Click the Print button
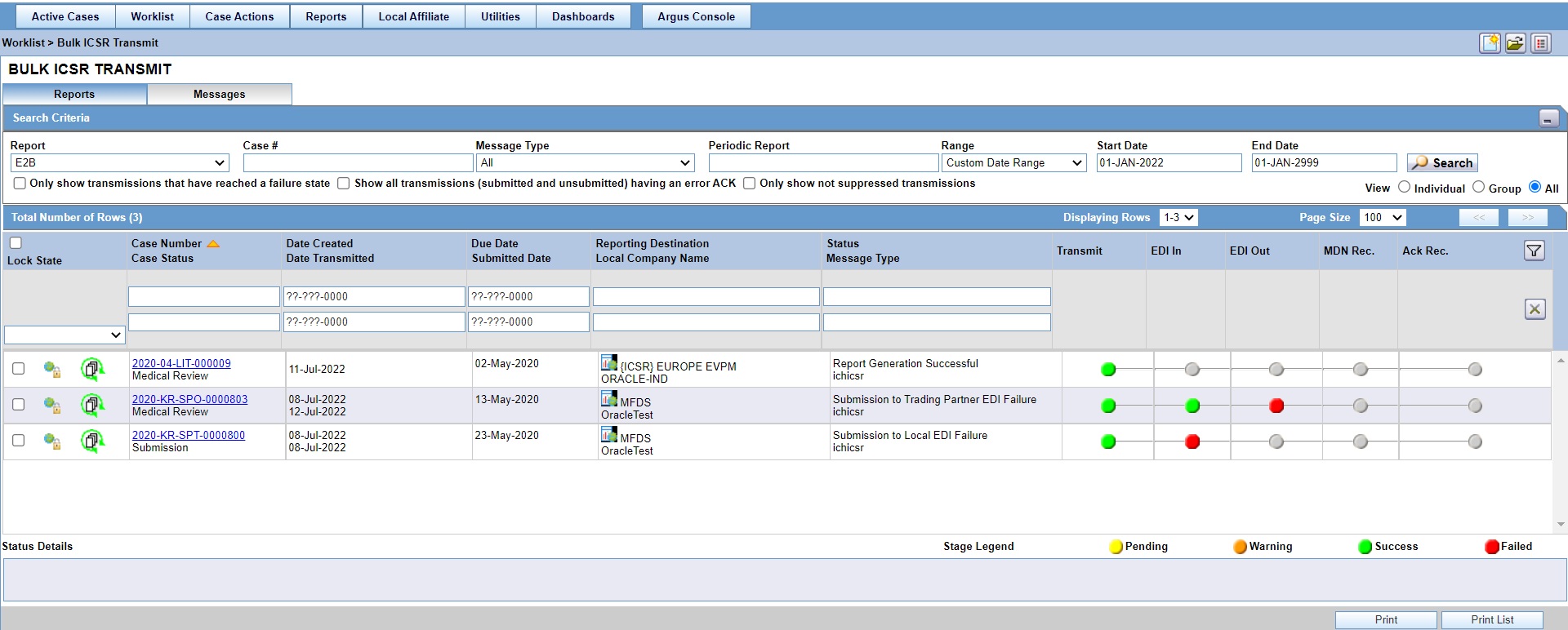The width and height of the screenshot is (1568, 630). click(1386, 620)
